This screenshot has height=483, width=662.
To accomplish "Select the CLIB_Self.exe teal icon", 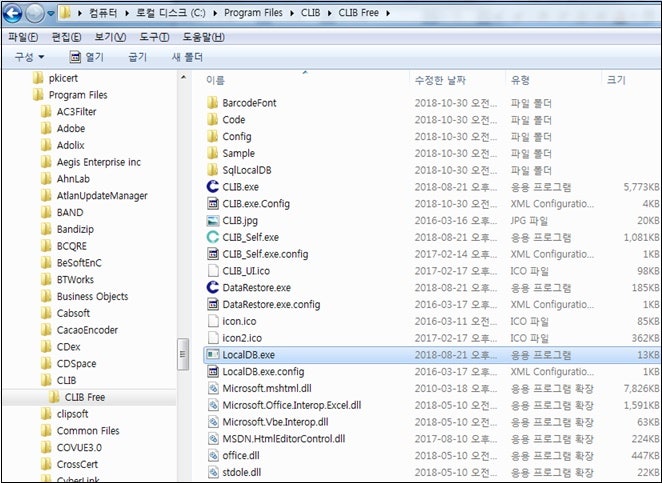I will point(213,237).
